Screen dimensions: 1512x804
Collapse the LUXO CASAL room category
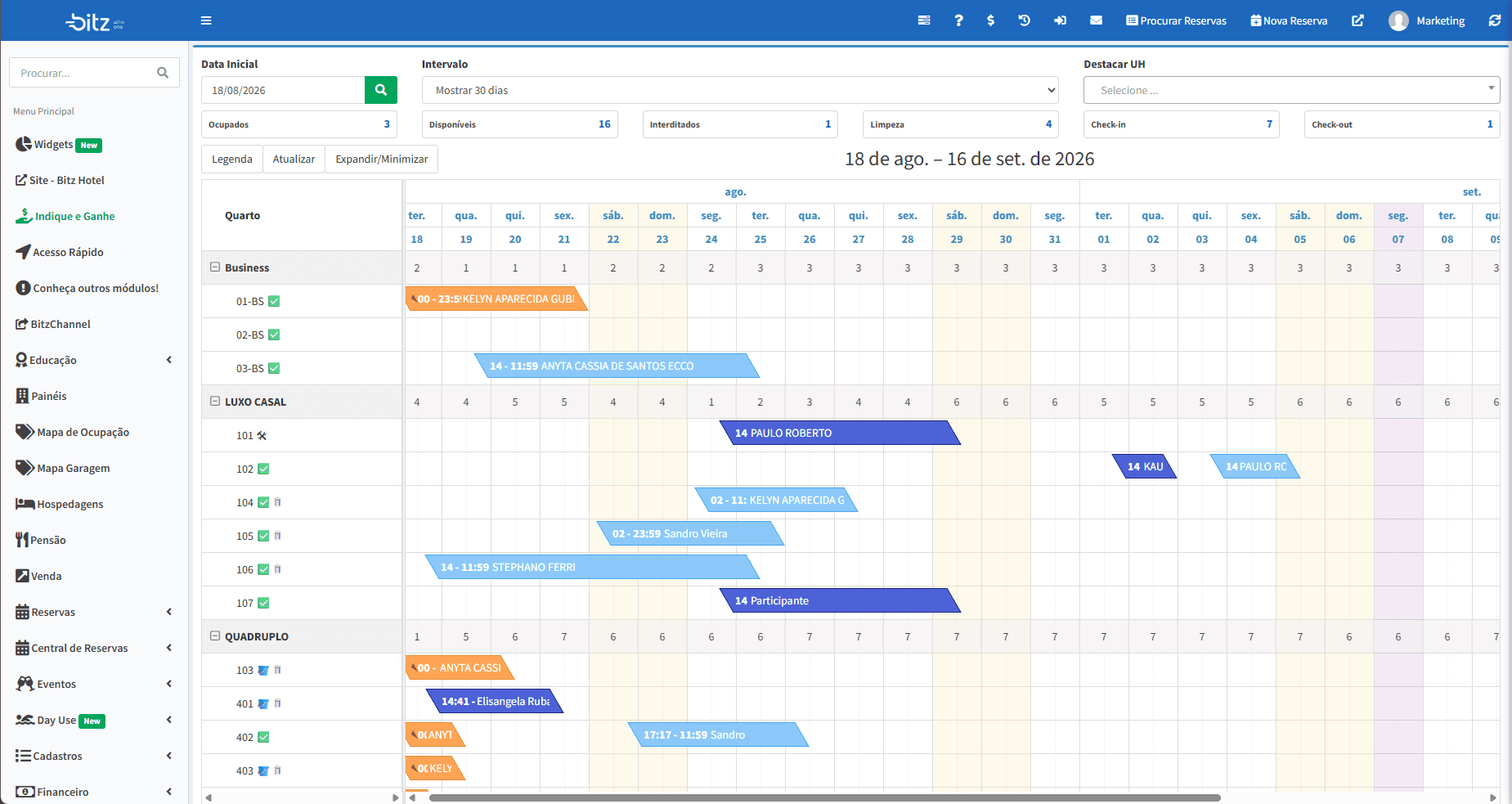click(x=215, y=401)
